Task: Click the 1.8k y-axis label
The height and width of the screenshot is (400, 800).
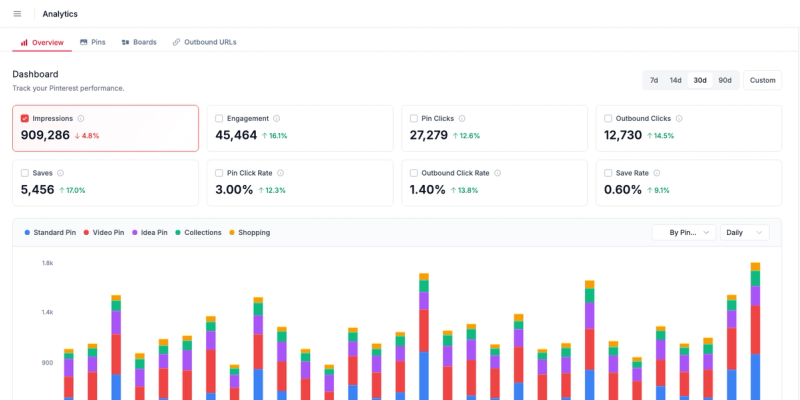Action: pyautogui.click(x=47, y=263)
